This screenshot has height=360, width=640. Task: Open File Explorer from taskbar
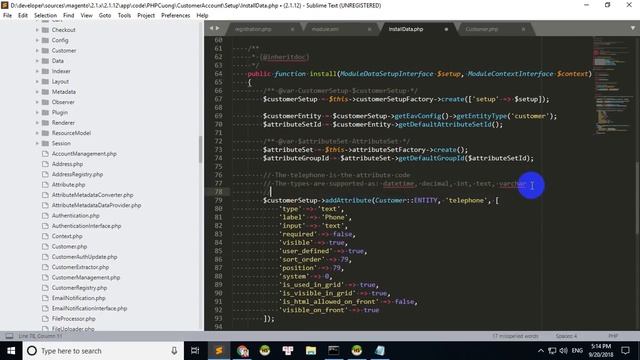pyautogui.click(x=311, y=351)
